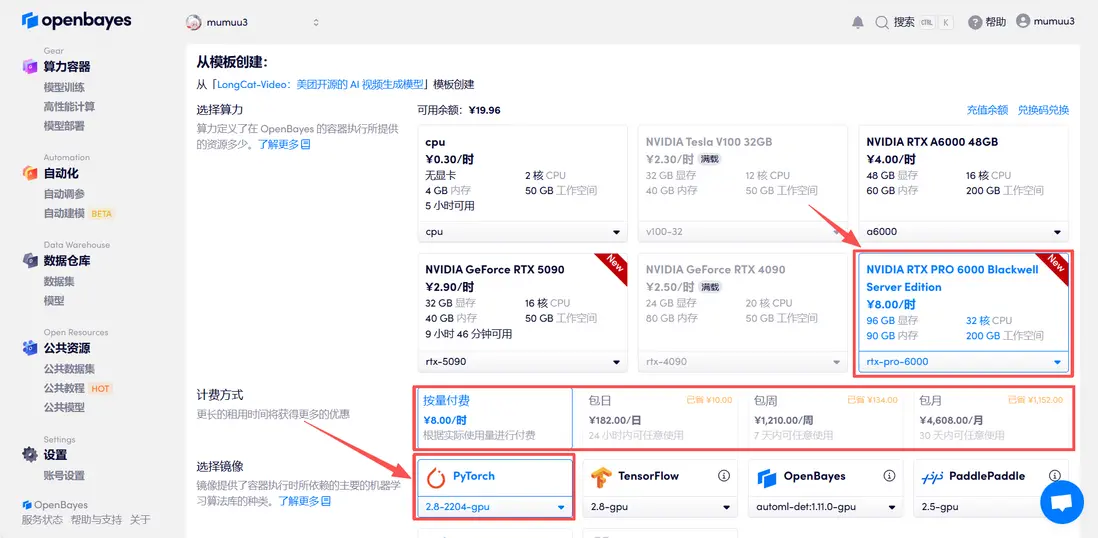This screenshot has width=1098, height=538.
Task: Open 模型 under 数据仓库
Action: pos(54,301)
